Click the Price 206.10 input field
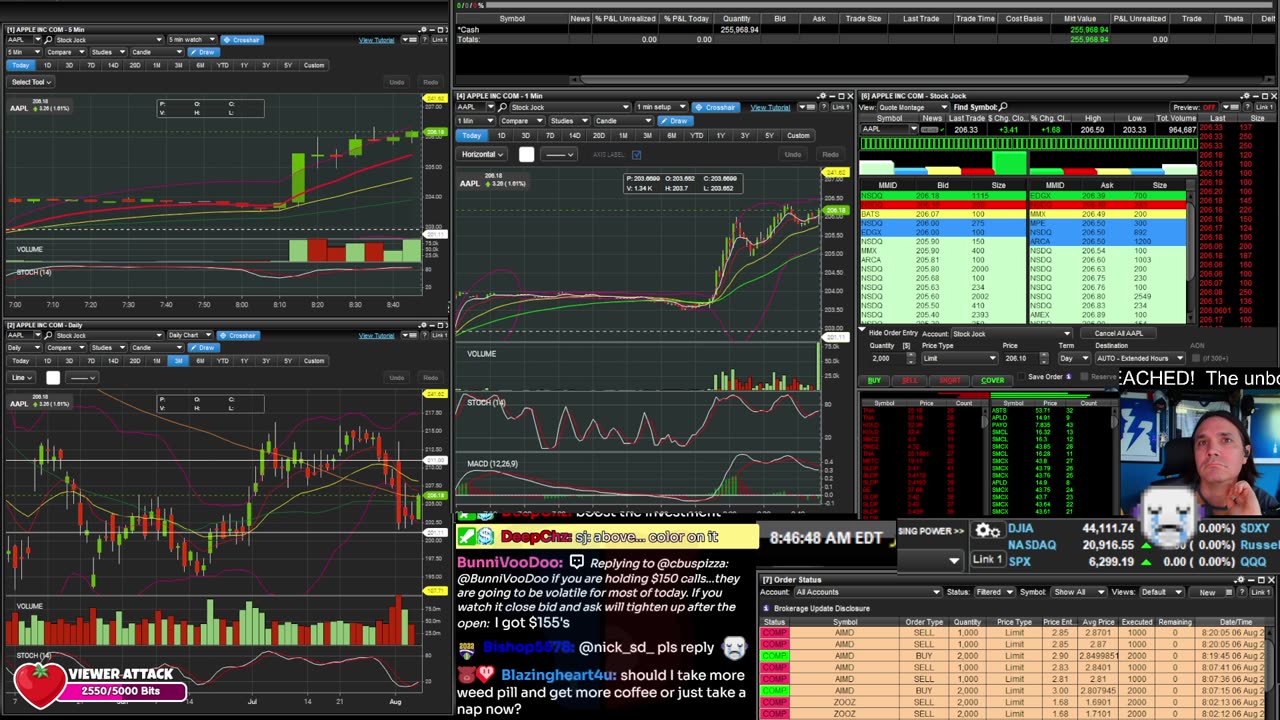 (1022, 358)
